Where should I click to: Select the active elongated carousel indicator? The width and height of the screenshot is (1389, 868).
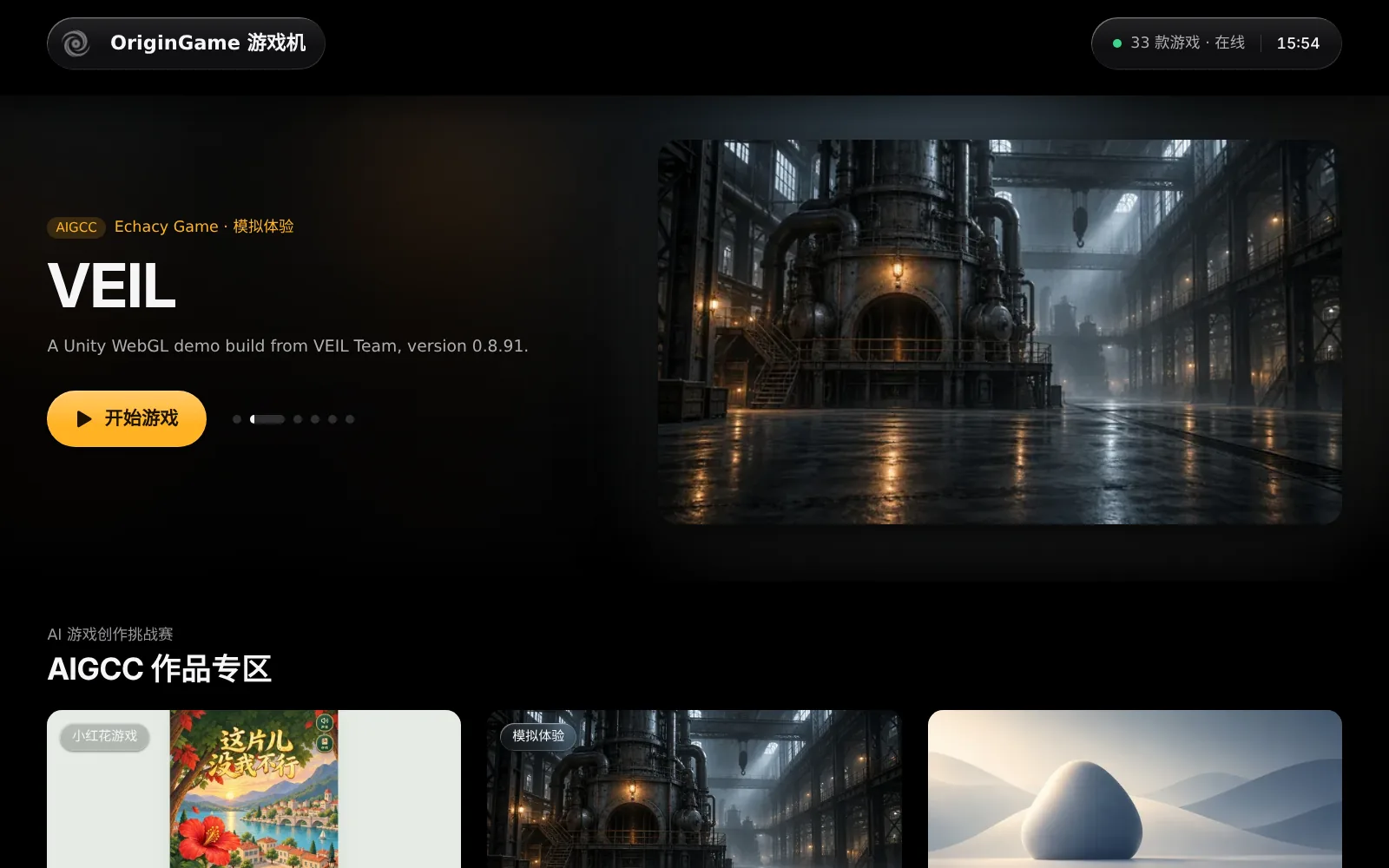(x=267, y=419)
